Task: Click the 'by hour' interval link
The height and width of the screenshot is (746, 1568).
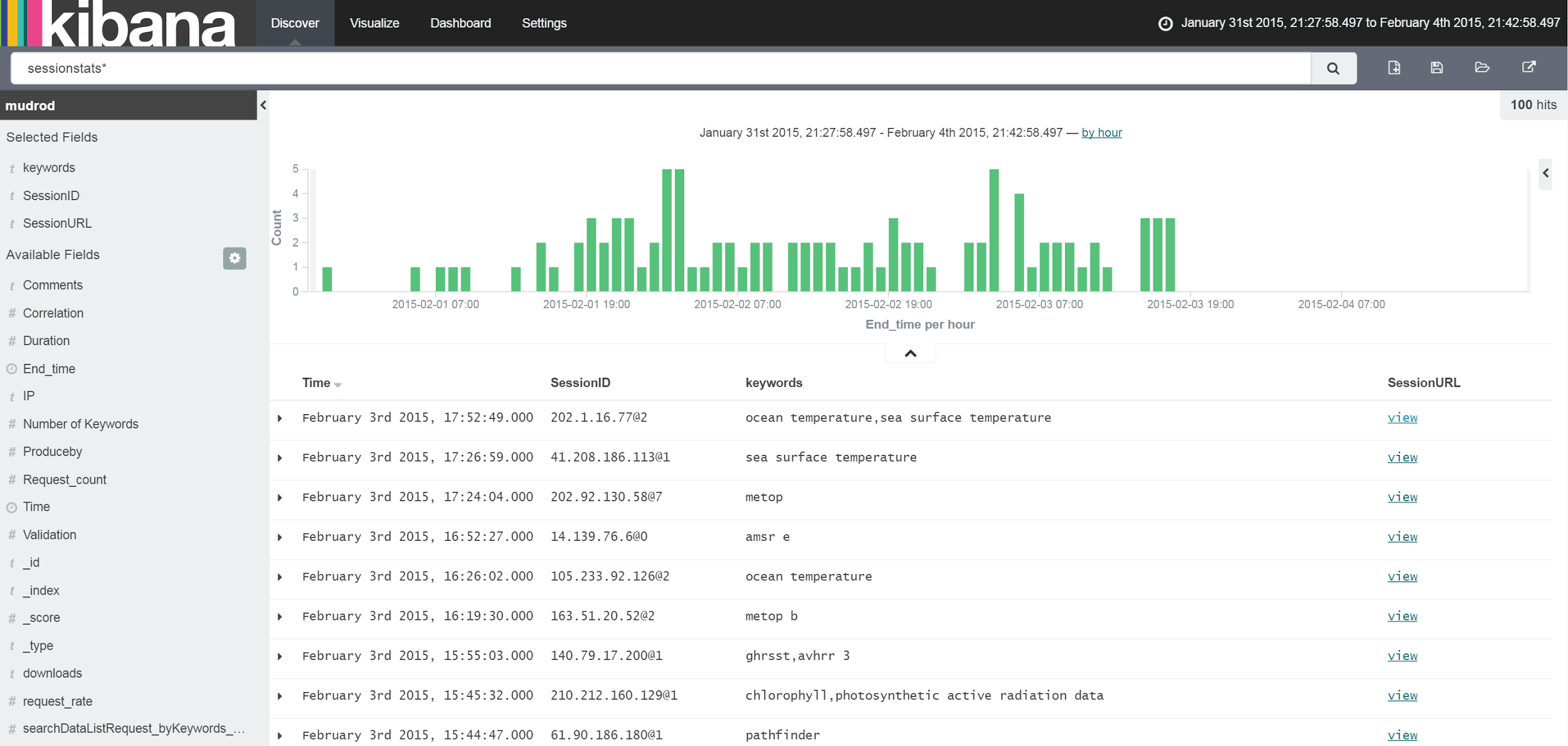Action: [1101, 132]
